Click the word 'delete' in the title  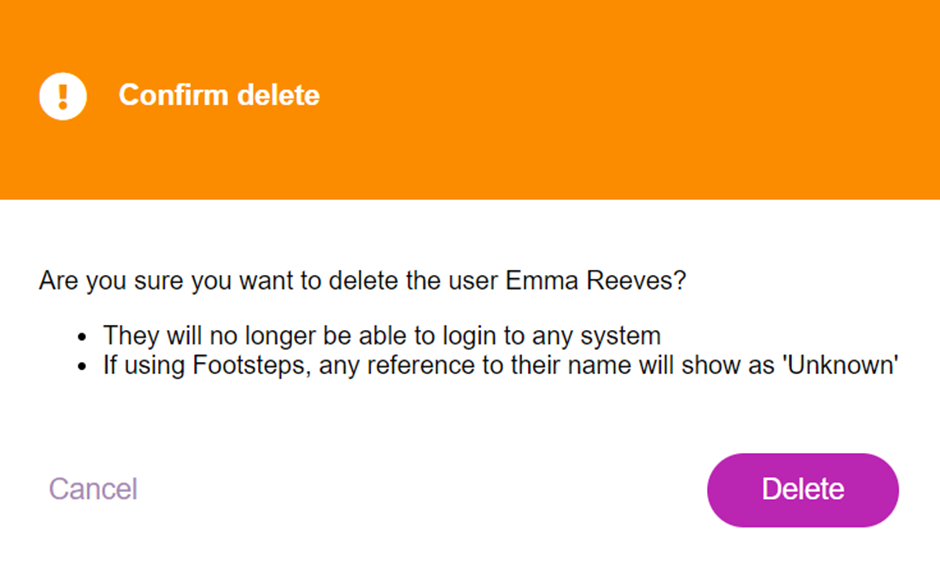[x=278, y=95]
